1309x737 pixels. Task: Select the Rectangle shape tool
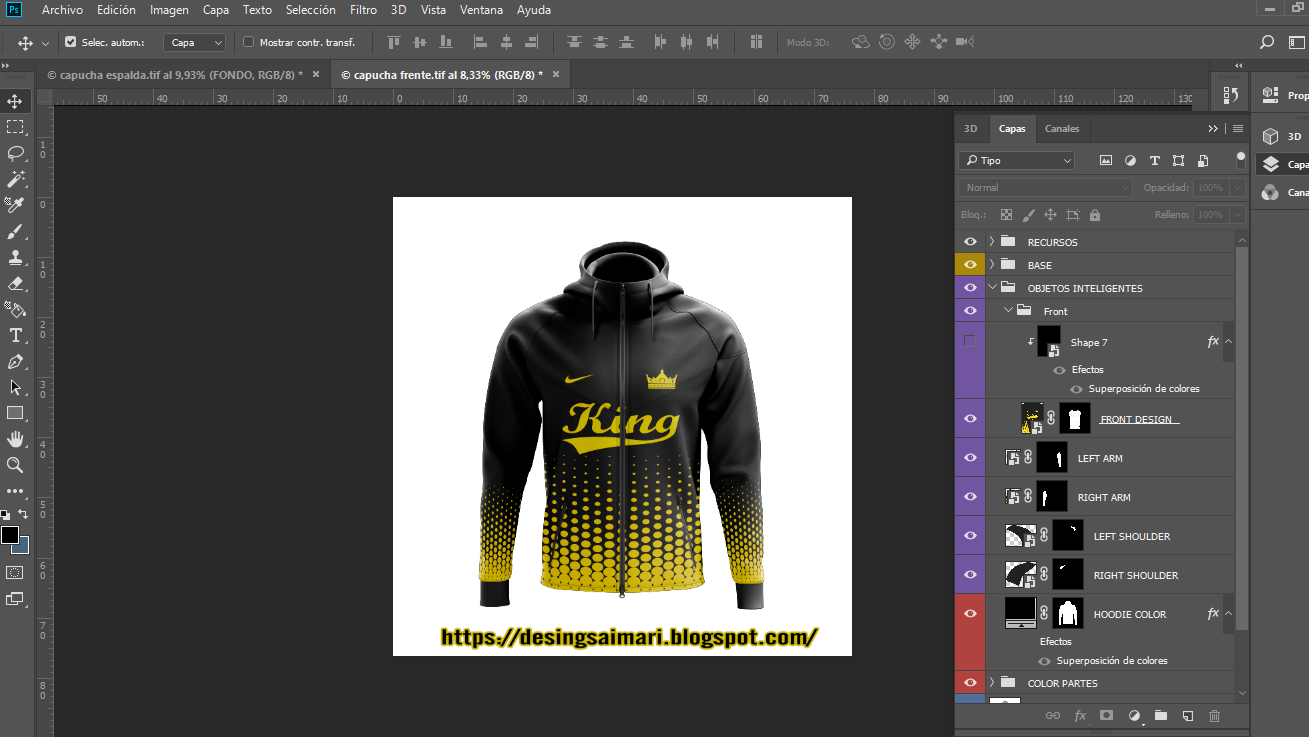click(15, 413)
